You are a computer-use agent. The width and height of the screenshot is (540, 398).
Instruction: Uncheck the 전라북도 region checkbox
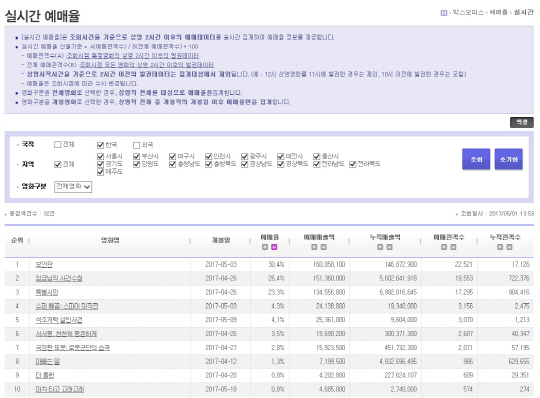tap(352, 164)
